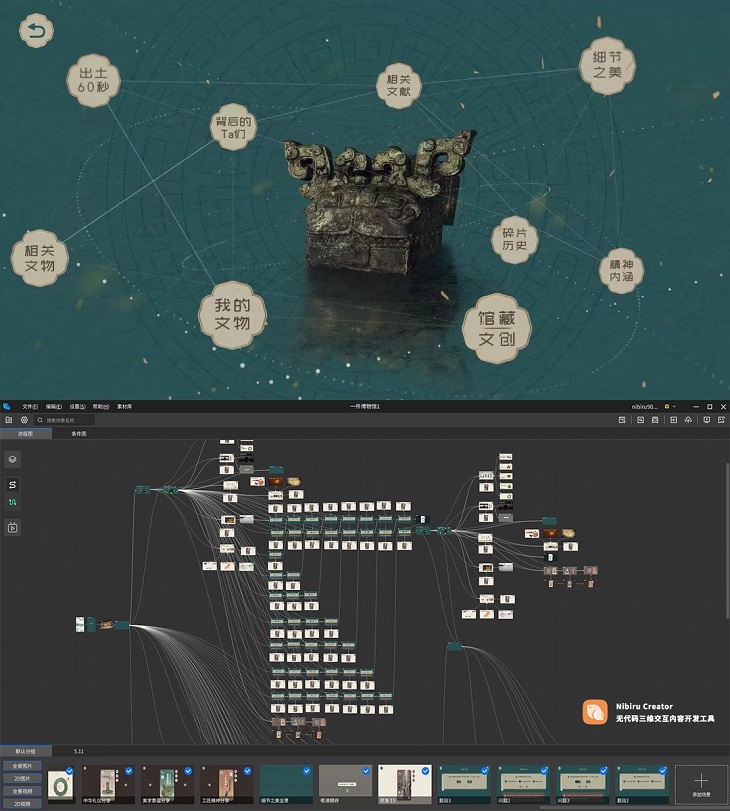Click the scene name search field

click(x=66, y=420)
